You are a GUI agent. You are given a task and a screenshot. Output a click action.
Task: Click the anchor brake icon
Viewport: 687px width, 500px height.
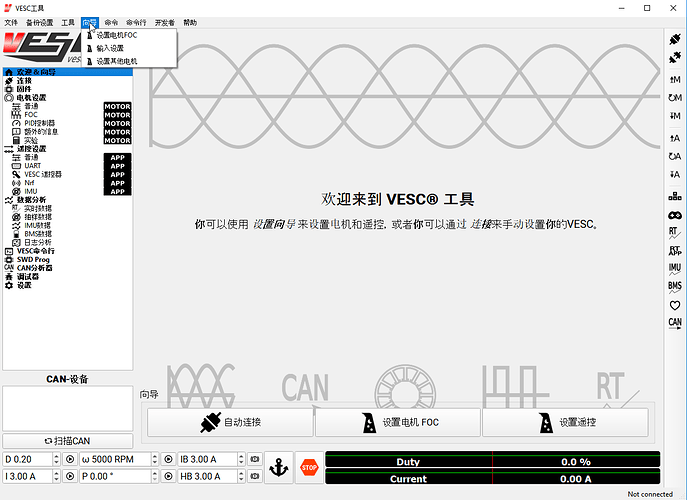pos(280,467)
